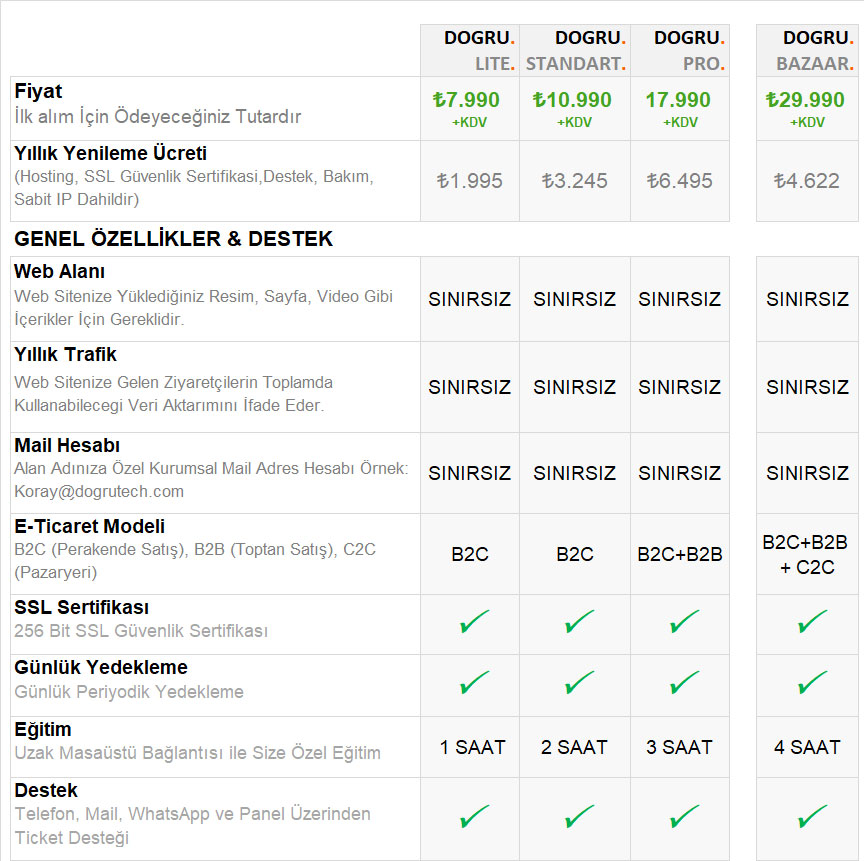Click the ₺3.245 yearly renewal fee
The height and width of the screenshot is (861, 864).
pos(574,181)
